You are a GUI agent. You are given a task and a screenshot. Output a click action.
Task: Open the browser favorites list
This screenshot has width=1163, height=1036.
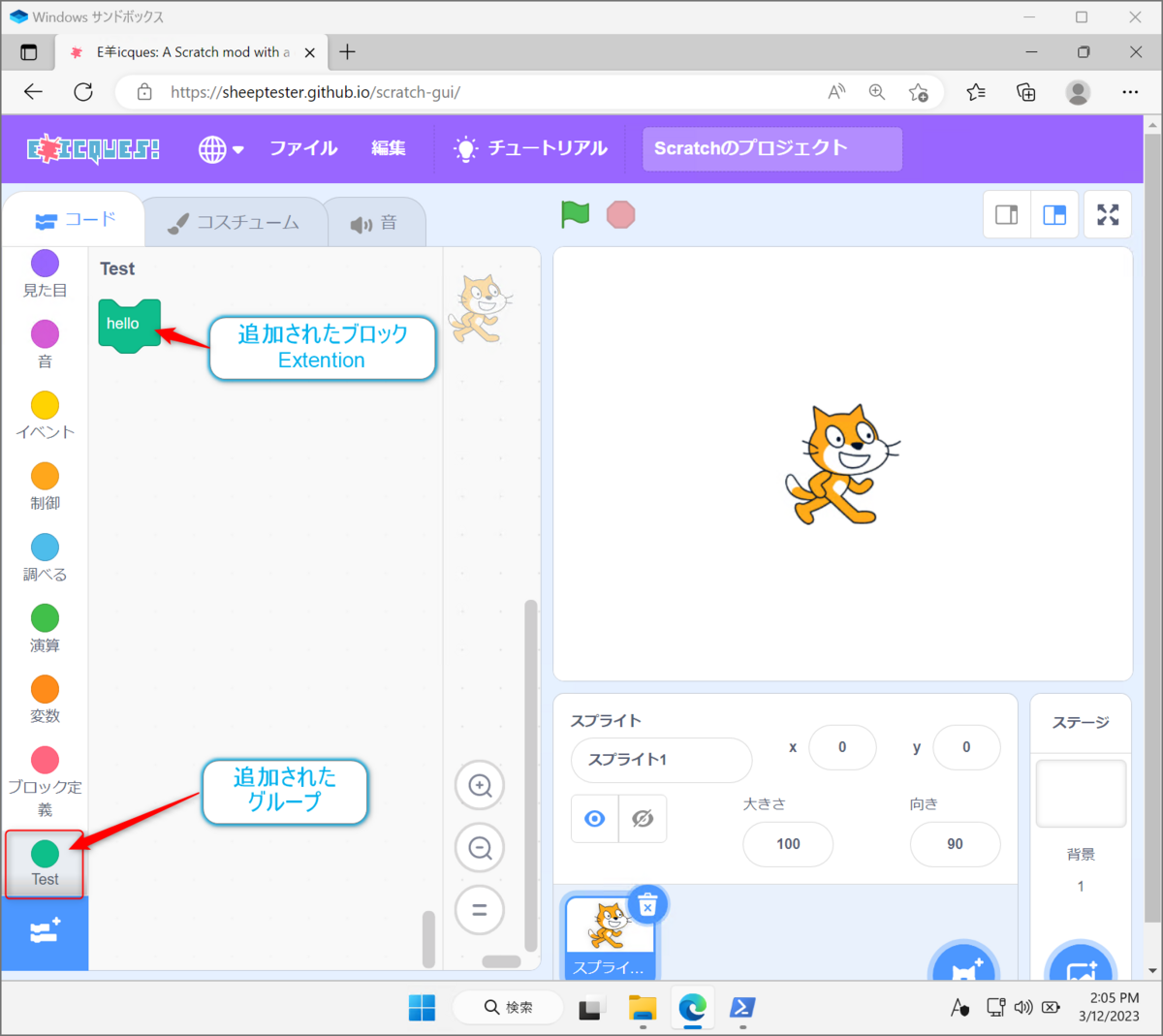point(976,92)
